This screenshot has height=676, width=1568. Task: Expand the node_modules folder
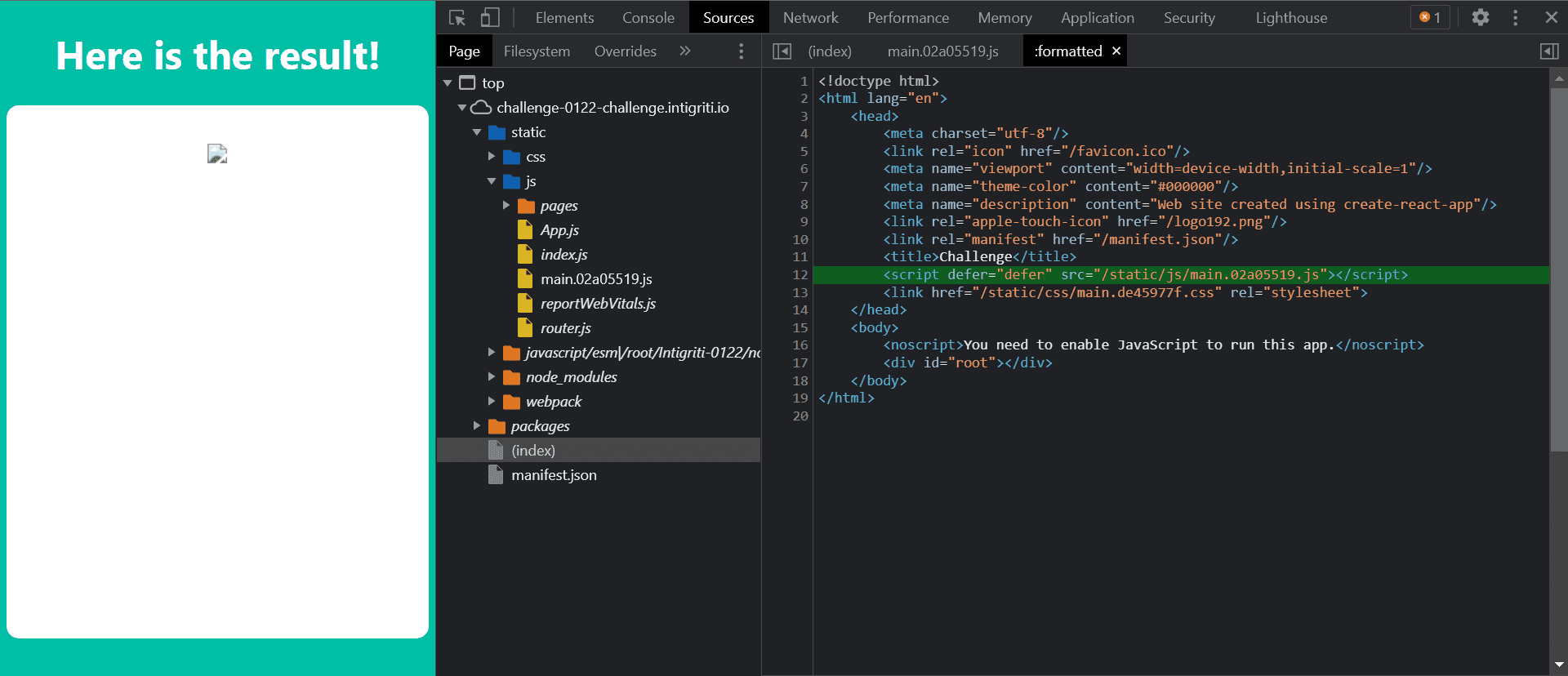(492, 377)
